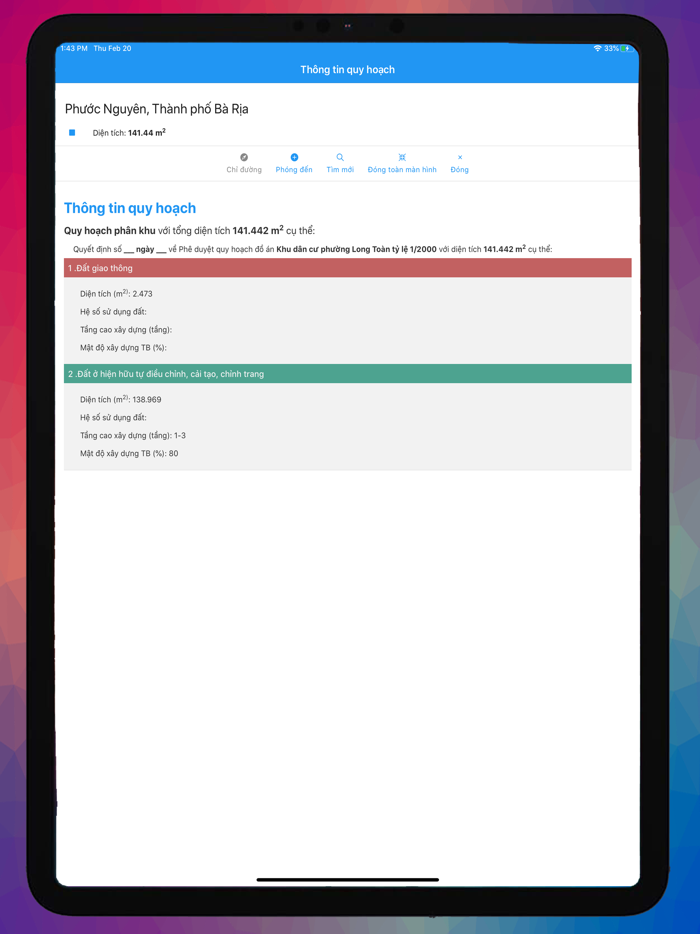The image size is (700, 934).
Task: Click the Thông tin quy hoạch blue section heading
Action: (x=130, y=208)
